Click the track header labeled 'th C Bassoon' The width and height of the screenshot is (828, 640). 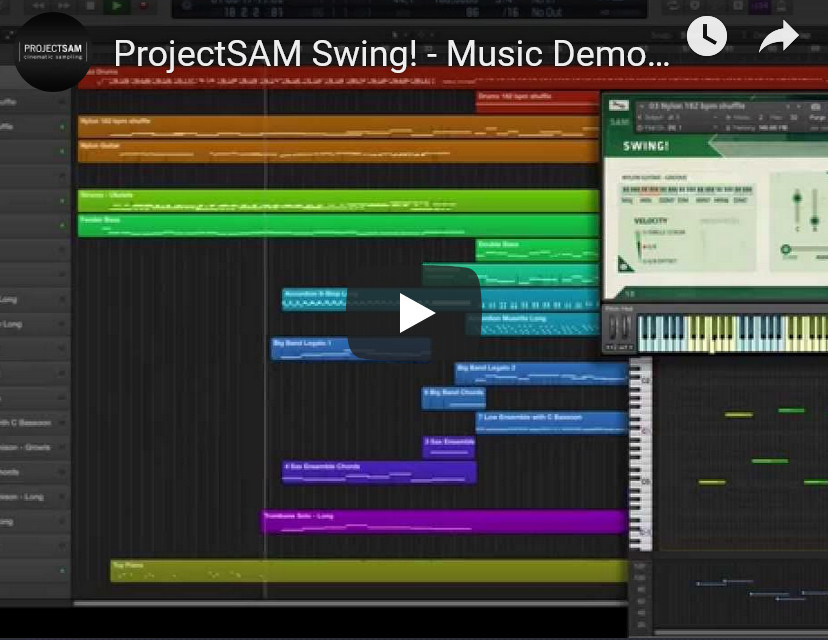(35, 422)
